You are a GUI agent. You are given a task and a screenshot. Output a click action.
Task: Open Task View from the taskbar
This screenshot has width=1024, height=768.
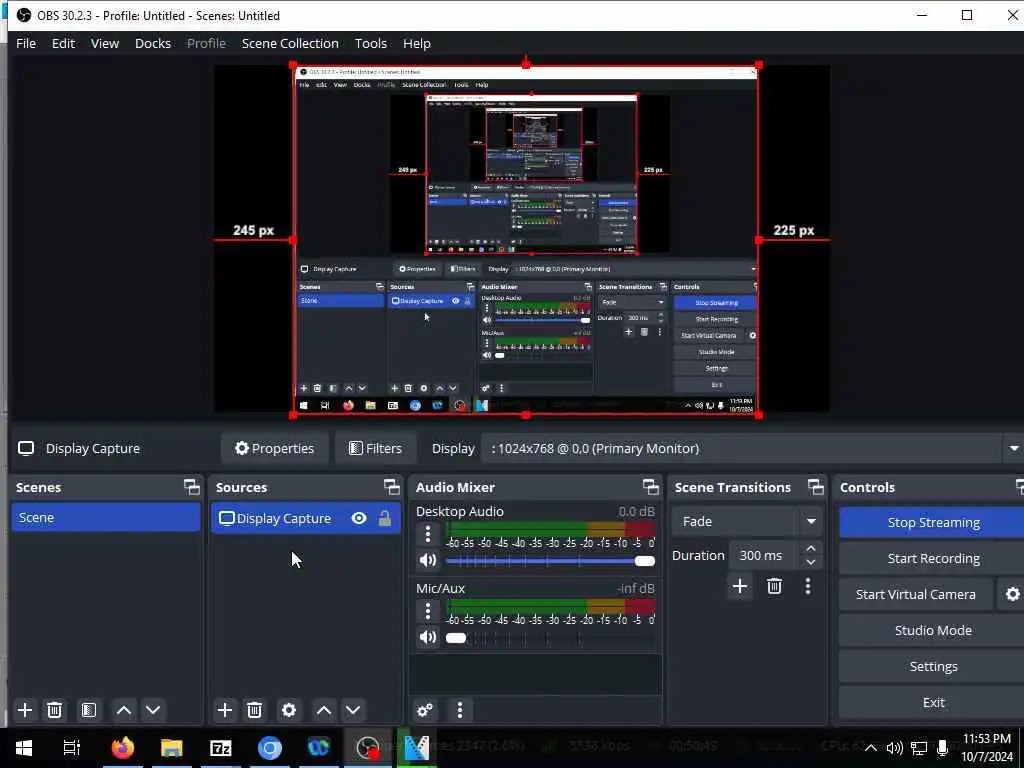click(72, 748)
